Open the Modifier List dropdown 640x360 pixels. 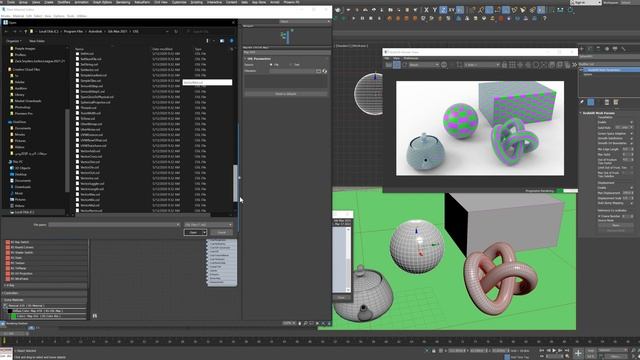coord(609,64)
